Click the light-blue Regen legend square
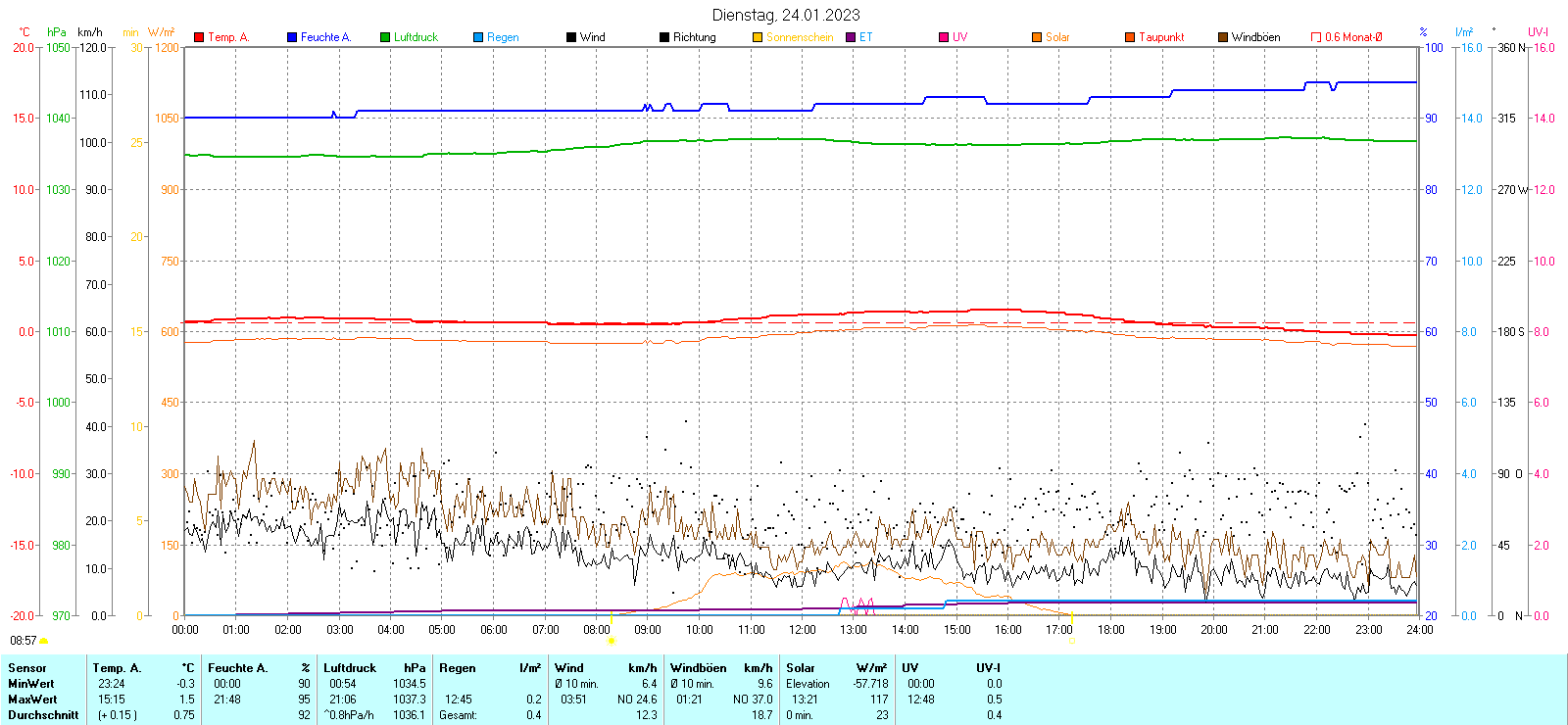 (x=478, y=37)
